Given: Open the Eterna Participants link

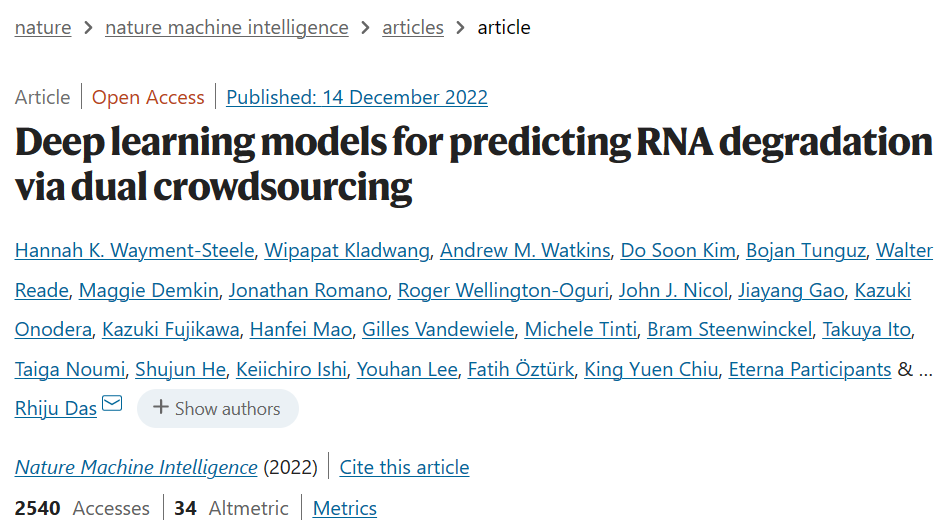Looking at the screenshot, I should pos(809,369).
